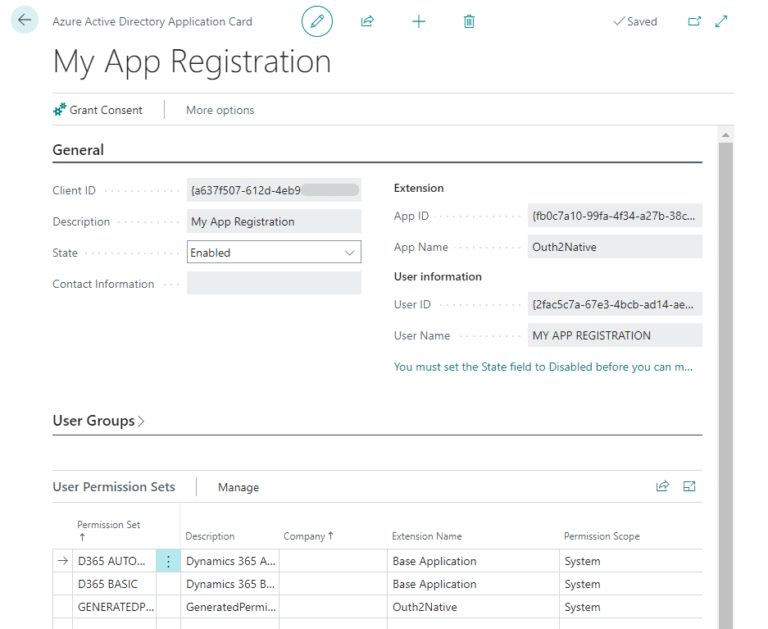Screen dimensions: 768x629
Task: Open the share icon in header
Action: [x=367, y=21]
